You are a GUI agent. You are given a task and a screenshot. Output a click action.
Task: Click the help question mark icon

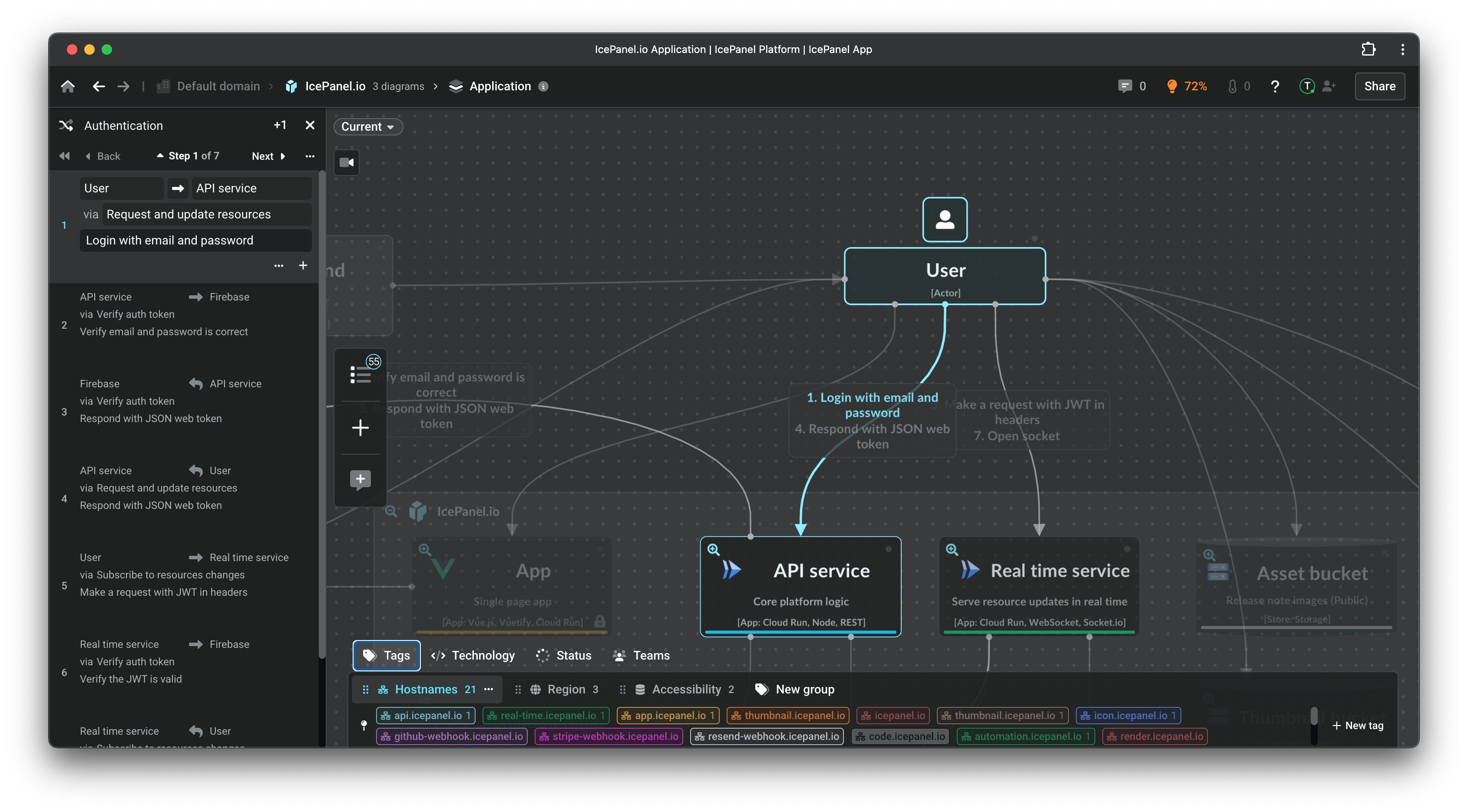point(1275,86)
